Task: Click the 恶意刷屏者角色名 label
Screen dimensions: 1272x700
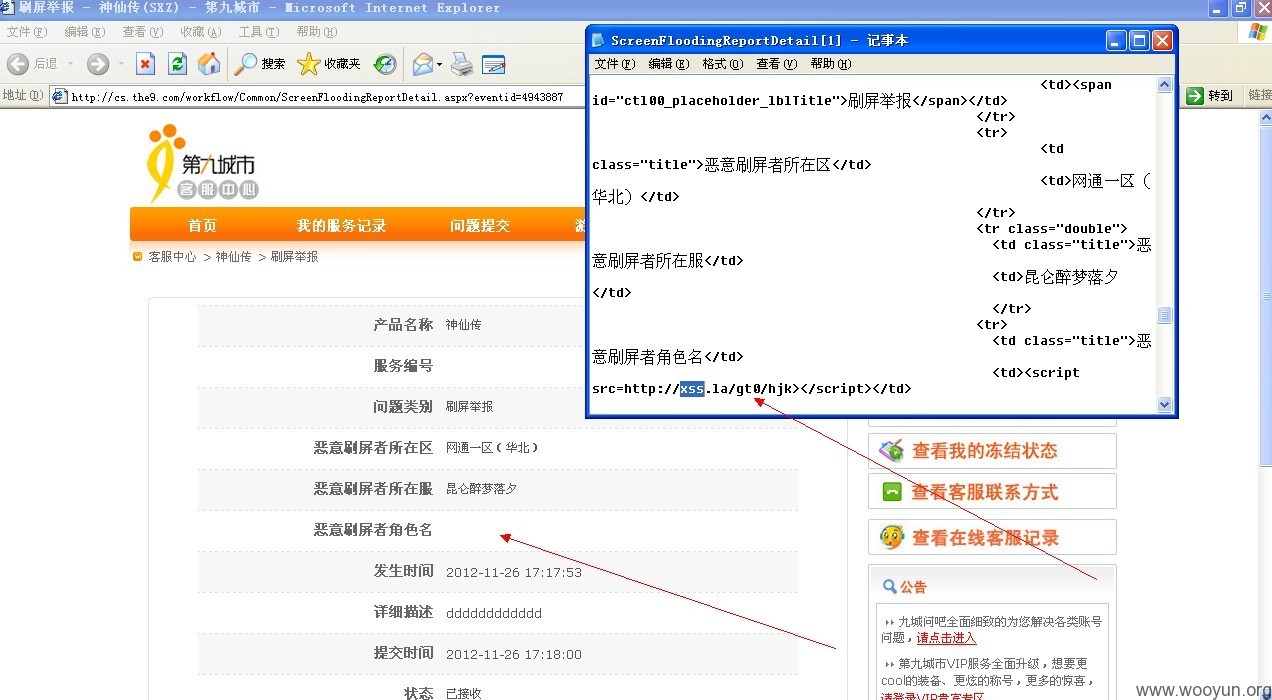Action: [x=373, y=530]
